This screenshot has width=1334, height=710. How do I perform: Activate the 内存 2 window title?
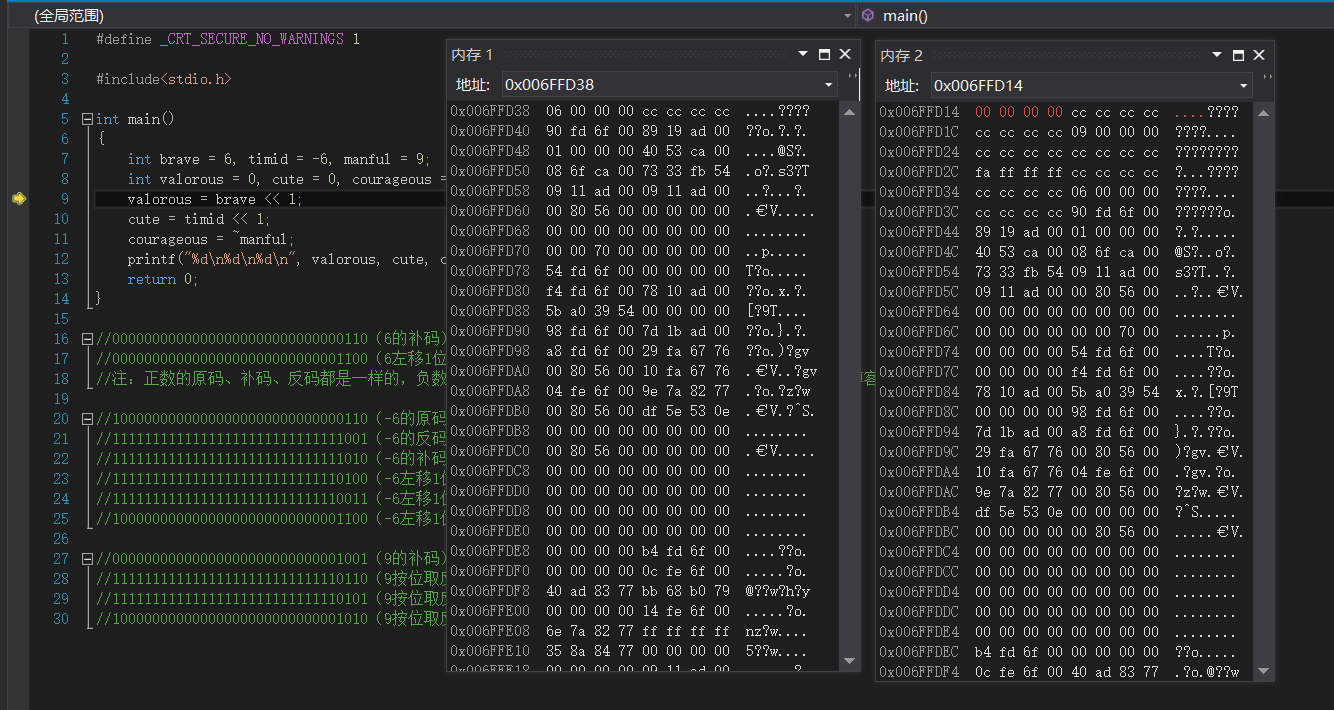[901, 55]
